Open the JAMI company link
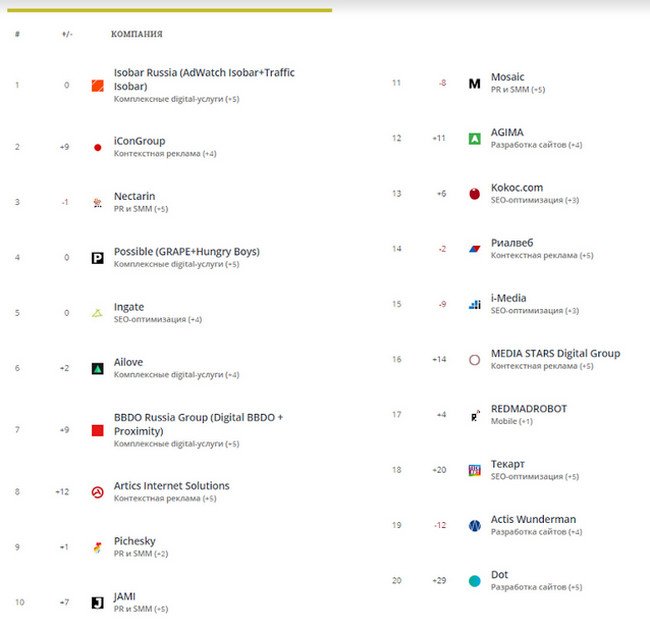Image resolution: width=650 pixels, height=630 pixels. pyautogui.click(x=124, y=596)
